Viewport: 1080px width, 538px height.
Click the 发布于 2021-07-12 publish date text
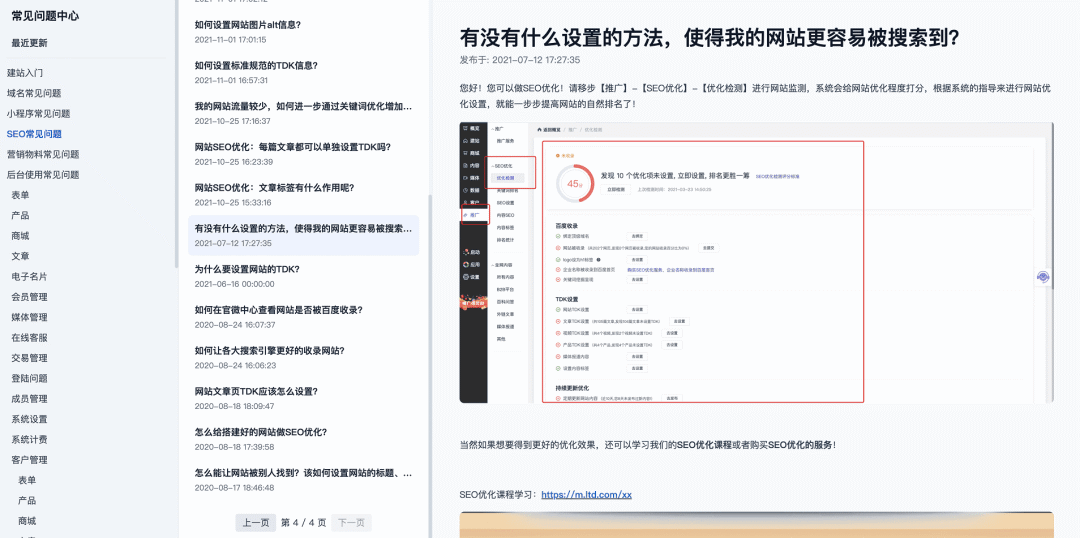pos(520,60)
